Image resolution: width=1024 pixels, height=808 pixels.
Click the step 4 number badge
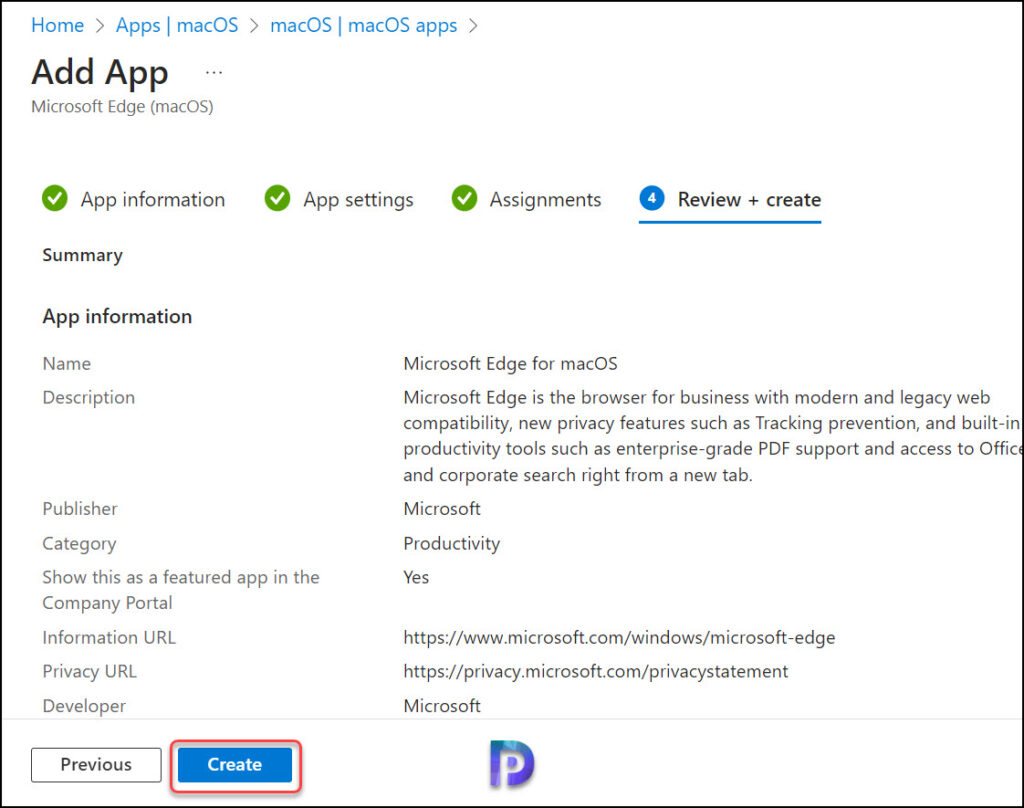[652, 198]
